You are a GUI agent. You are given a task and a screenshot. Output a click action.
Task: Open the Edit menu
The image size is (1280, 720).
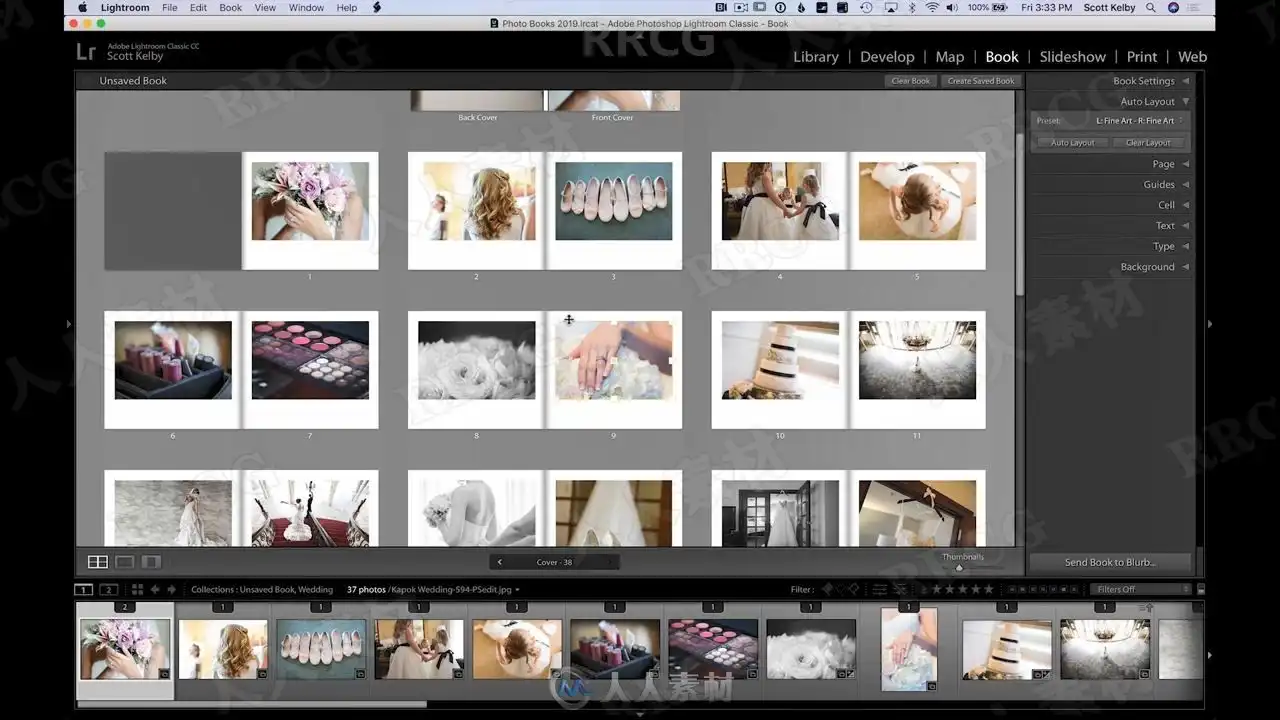199,8
